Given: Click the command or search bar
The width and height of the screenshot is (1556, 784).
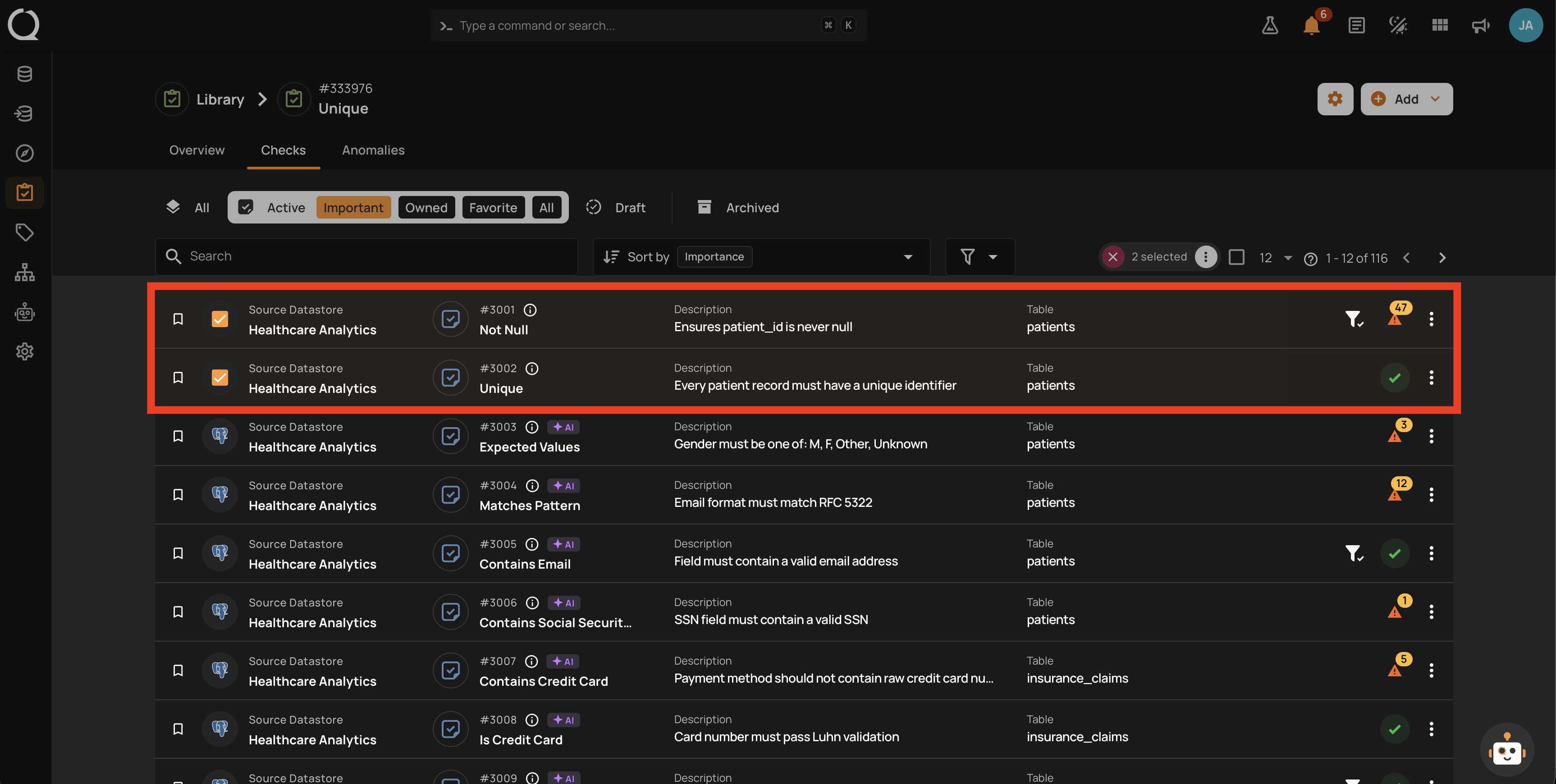Looking at the screenshot, I should click(648, 25).
